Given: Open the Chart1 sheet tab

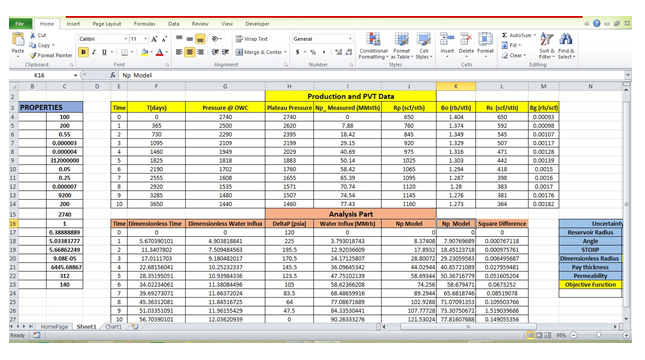Looking at the screenshot, I should 114,327.
